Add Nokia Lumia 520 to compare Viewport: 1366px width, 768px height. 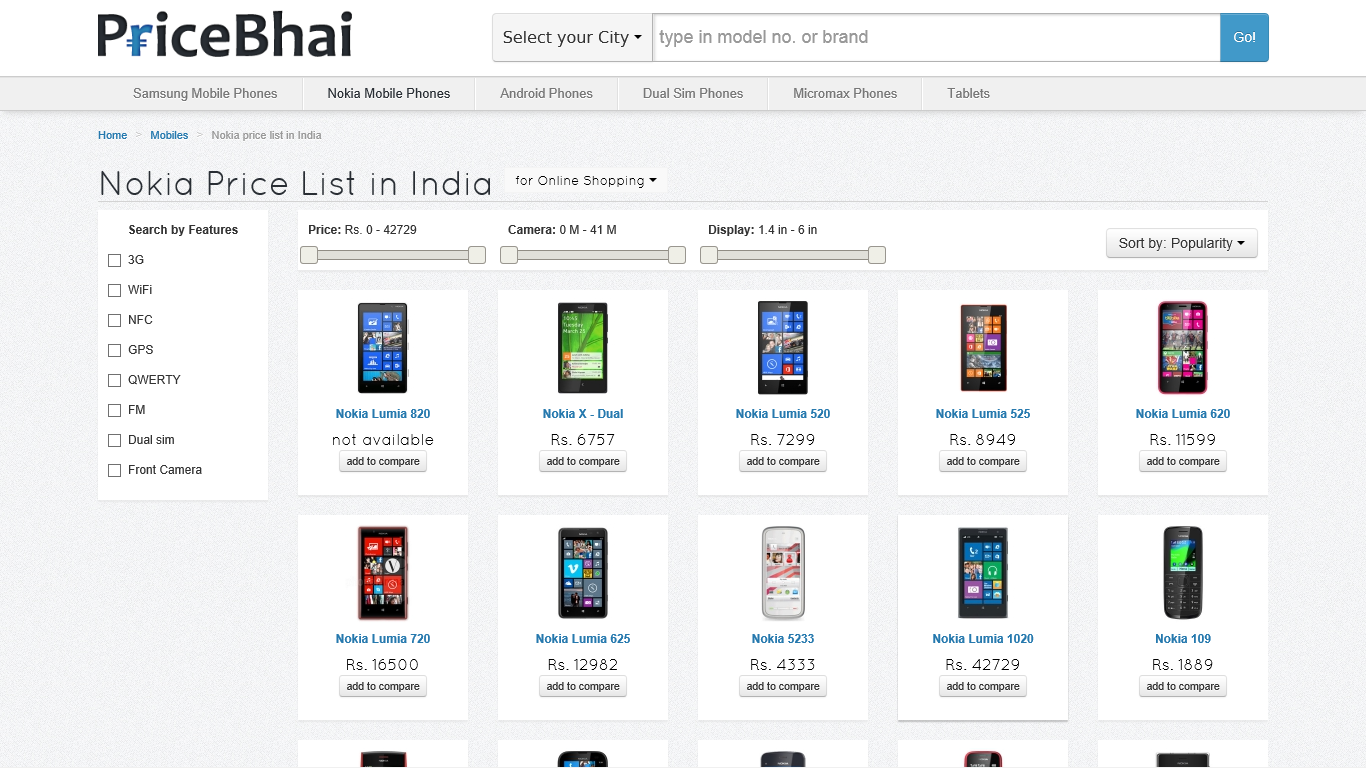[783, 461]
